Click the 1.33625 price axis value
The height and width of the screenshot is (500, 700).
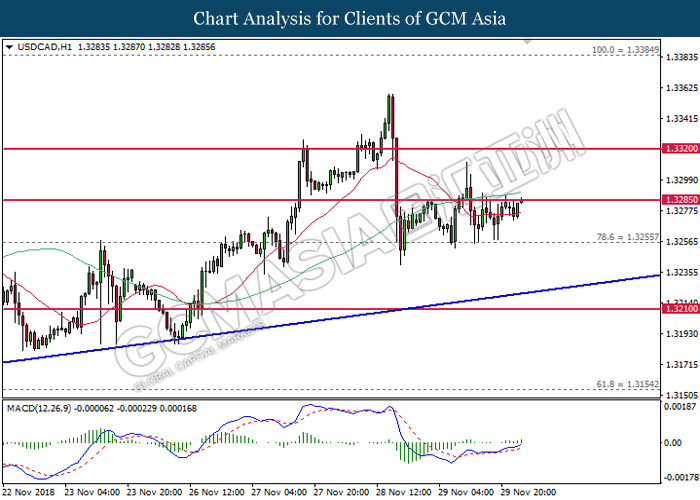pos(682,88)
